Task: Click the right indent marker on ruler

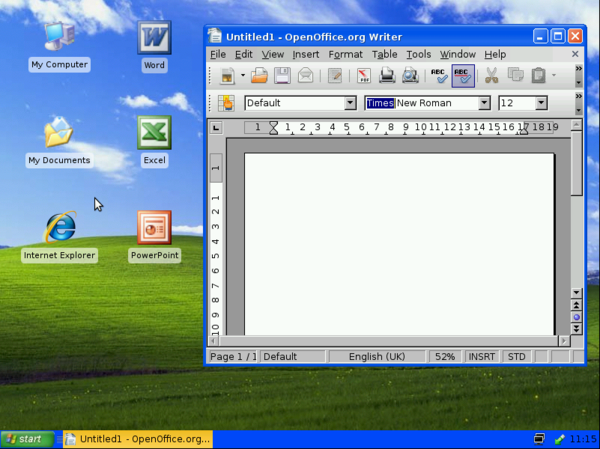Action: click(523, 129)
